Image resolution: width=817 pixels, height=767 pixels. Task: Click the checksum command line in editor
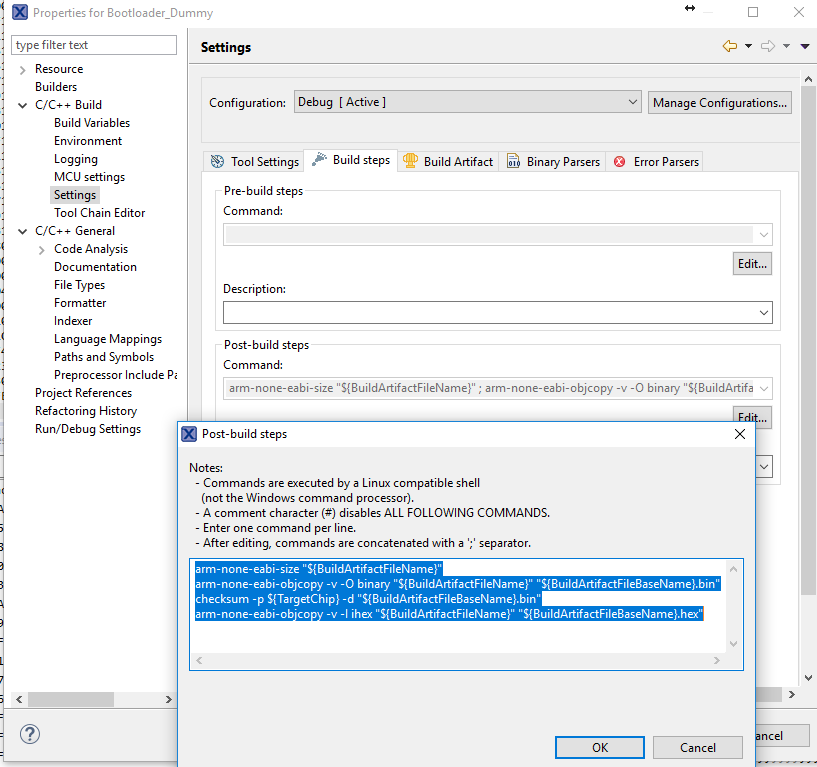pyautogui.click(x=368, y=599)
